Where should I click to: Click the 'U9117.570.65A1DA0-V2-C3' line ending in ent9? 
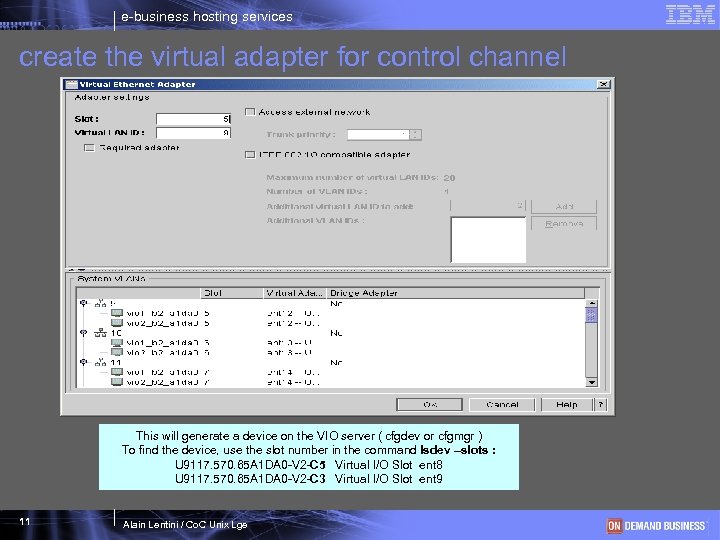click(x=309, y=479)
